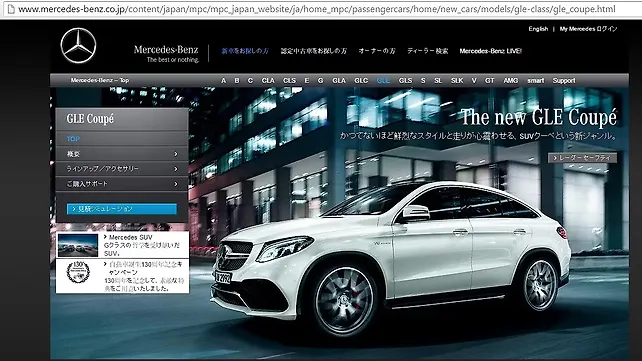
Task: Open Mercedes SUV promo thumbnail
Action: [78, 245]
